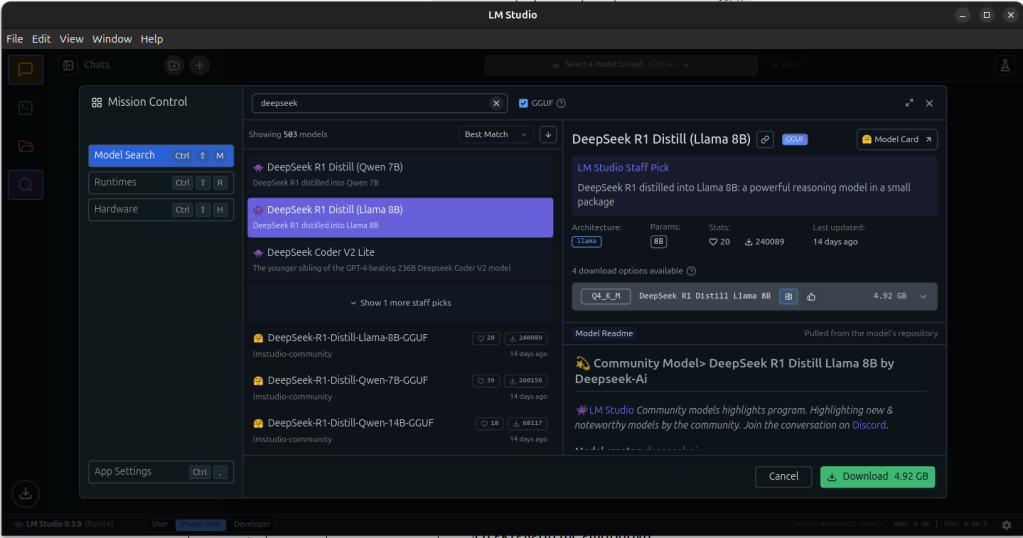Copy model link icon beside DeepSeek R1 title
Screen dimensions: 1023x538
point(765,139)
